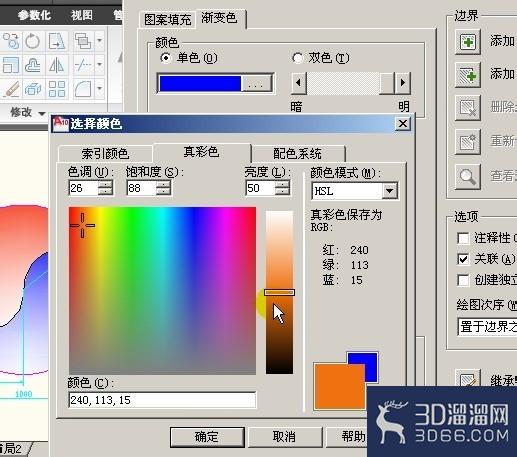Click the ellipsis button beside blue swatch

256,84
